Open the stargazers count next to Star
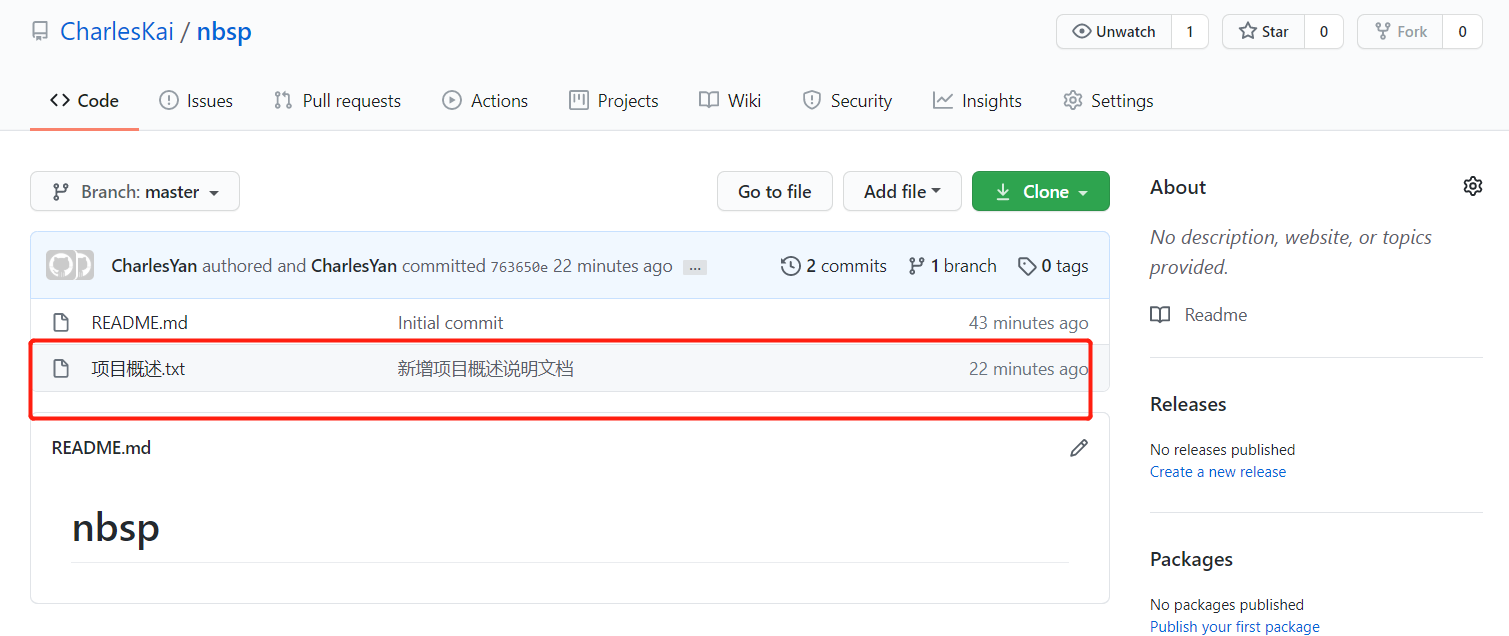1509x636 pixels. coord(1324,31)
